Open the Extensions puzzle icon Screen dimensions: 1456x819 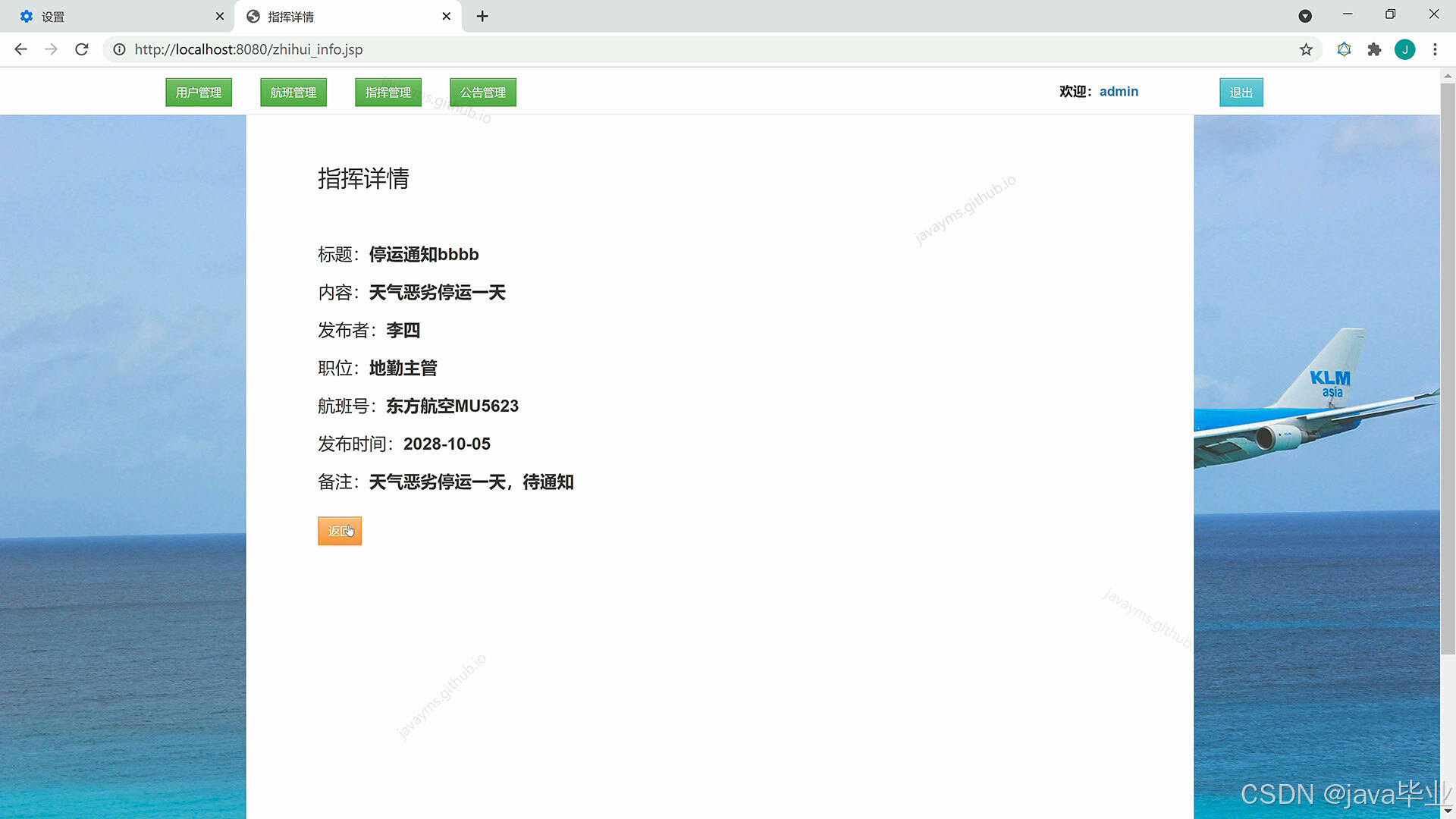(x=1374, y=49)
